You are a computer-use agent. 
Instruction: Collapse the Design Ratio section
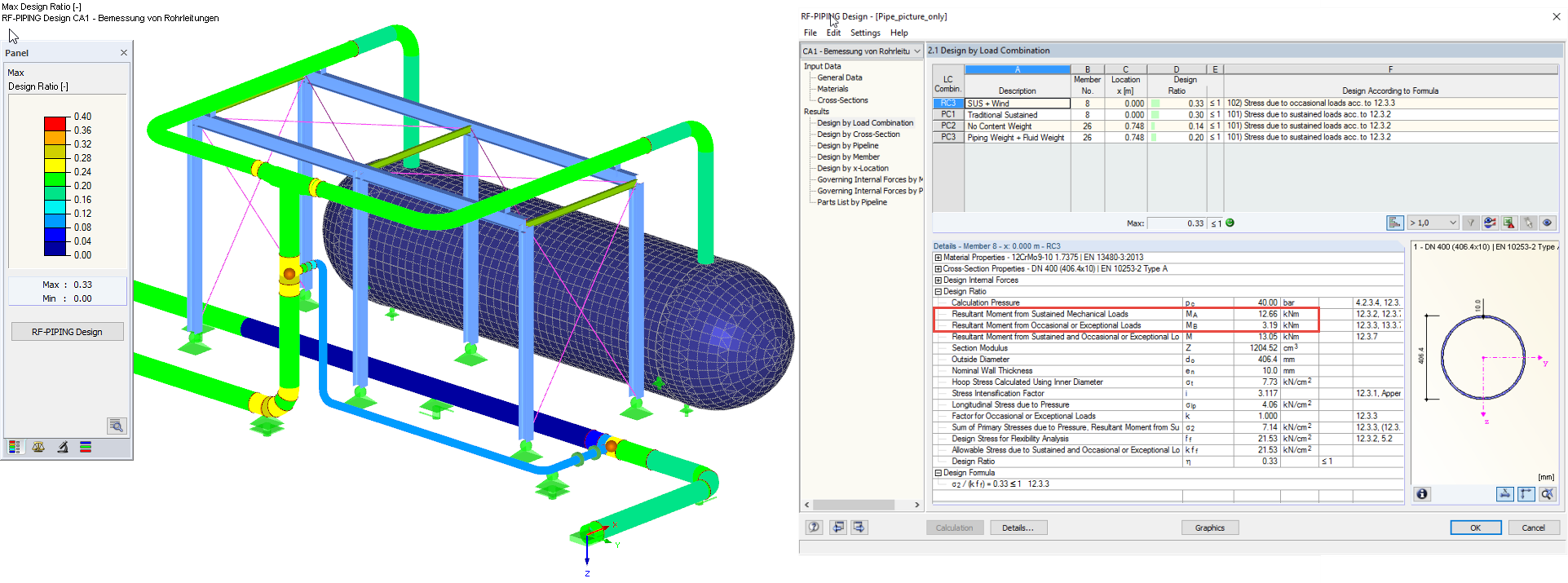(938, 292)
